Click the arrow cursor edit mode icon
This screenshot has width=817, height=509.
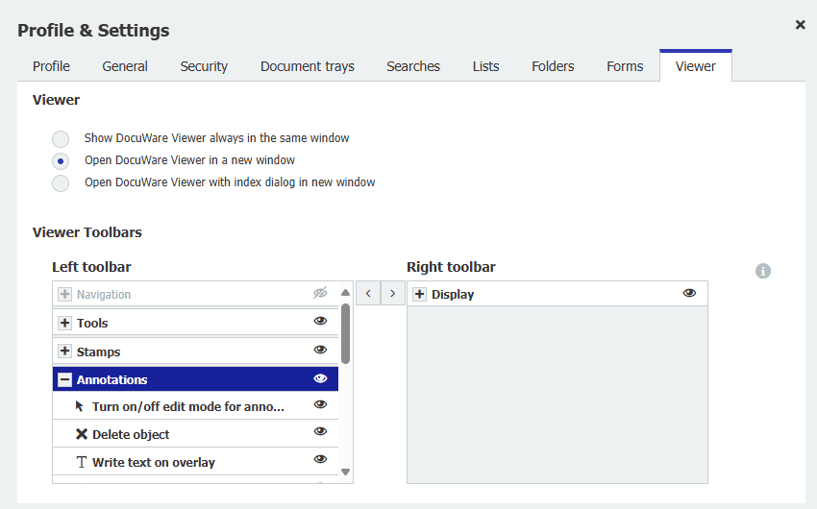[81, 406]
